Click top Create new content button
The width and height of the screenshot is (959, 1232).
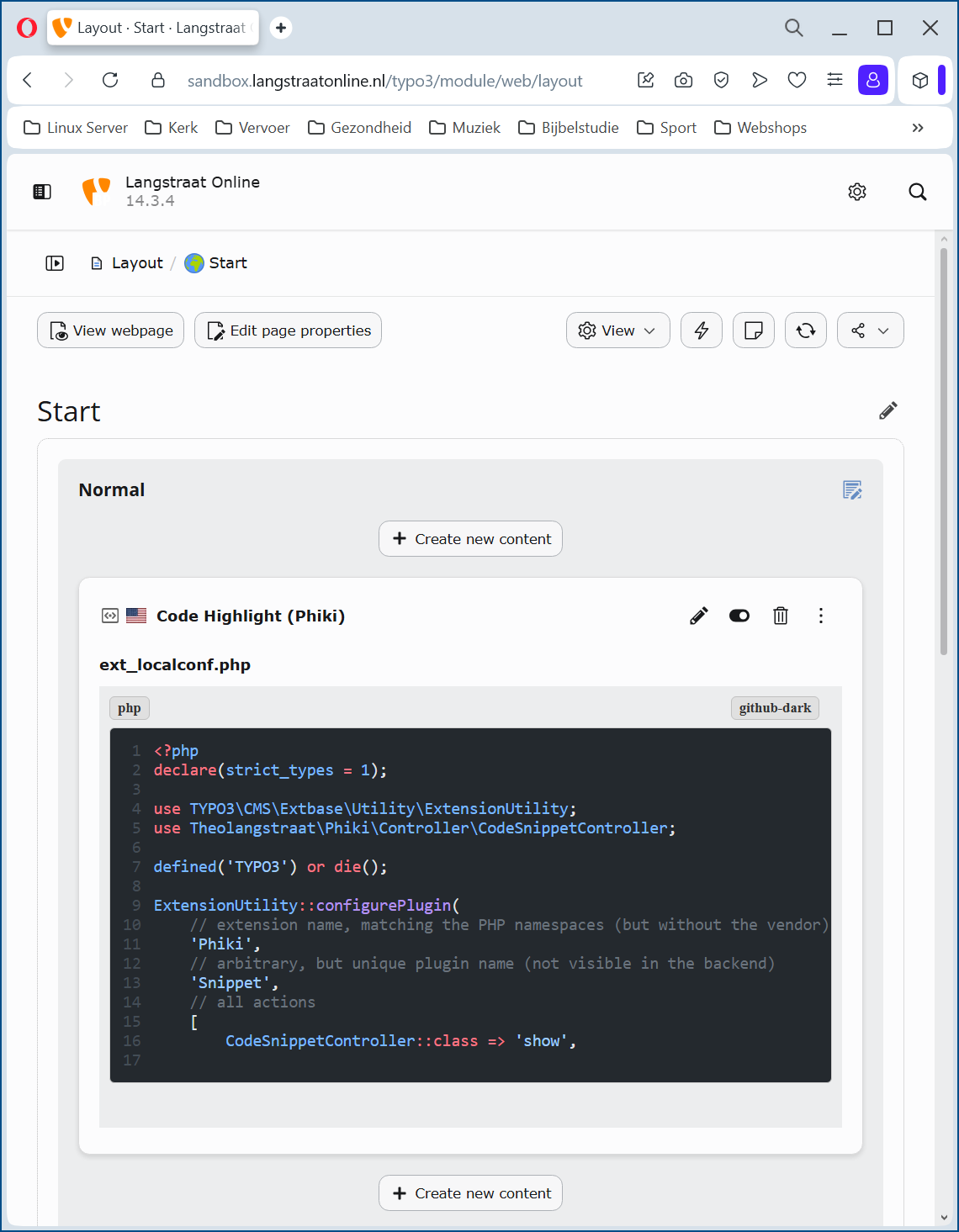[470, 539]
